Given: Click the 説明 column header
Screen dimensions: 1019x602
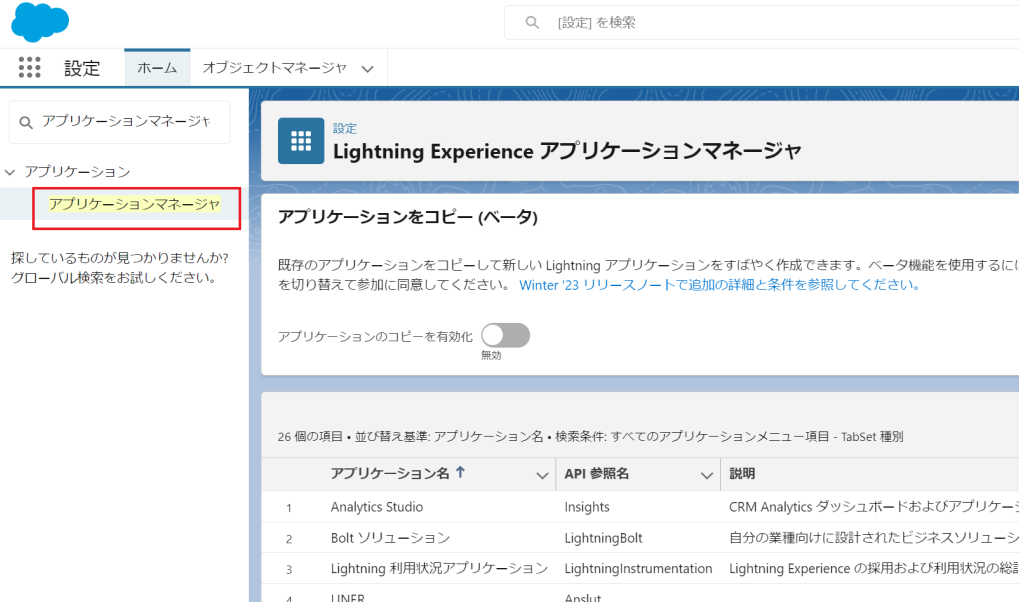Looking at the screenshot, I should coord(742,474).
